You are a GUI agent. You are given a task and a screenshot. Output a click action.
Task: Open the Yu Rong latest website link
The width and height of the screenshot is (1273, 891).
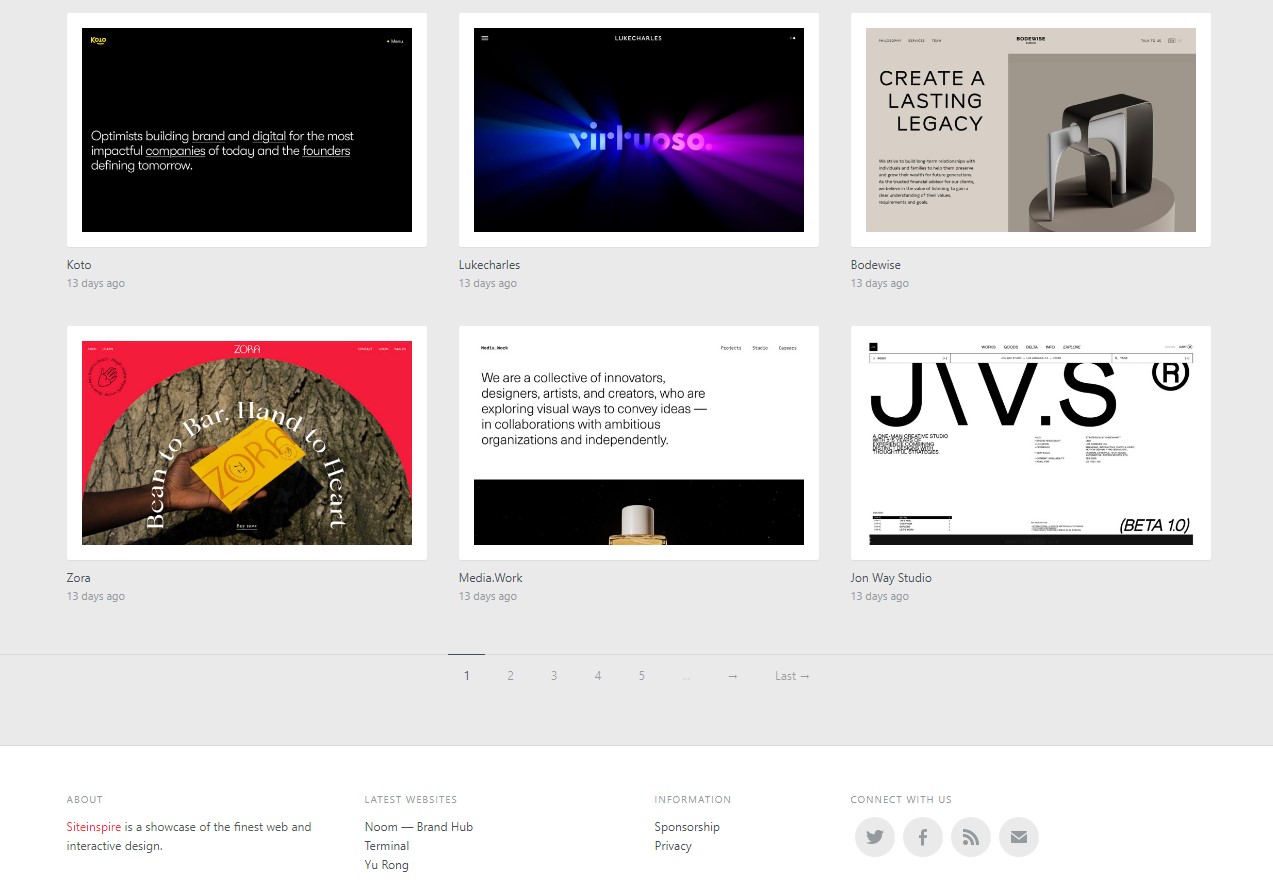(386, 864)
